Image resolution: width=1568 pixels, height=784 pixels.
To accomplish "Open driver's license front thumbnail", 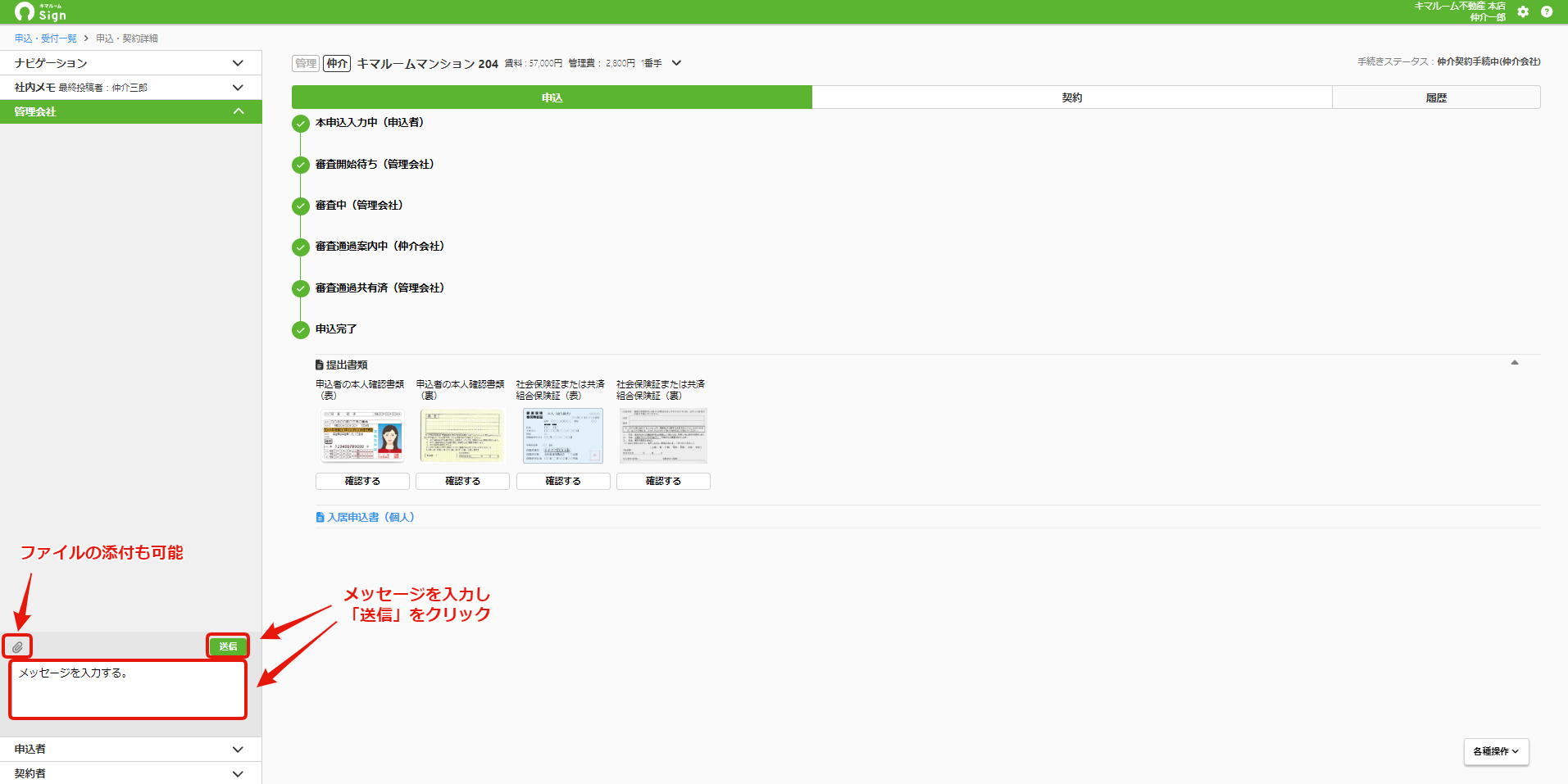I will (x=361, y=436).
